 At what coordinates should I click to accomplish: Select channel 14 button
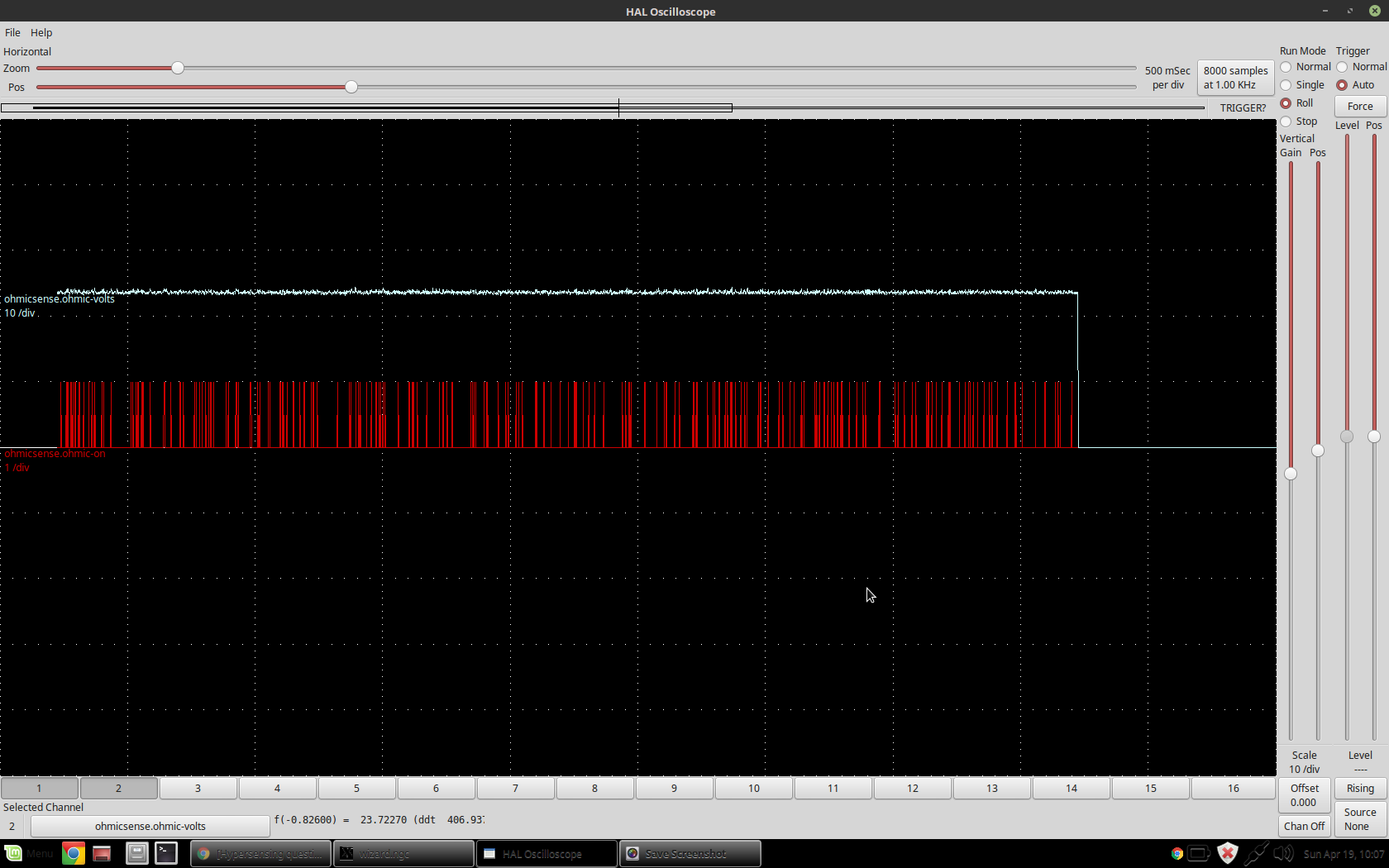pyautogui.click(x=1072, y=788)
